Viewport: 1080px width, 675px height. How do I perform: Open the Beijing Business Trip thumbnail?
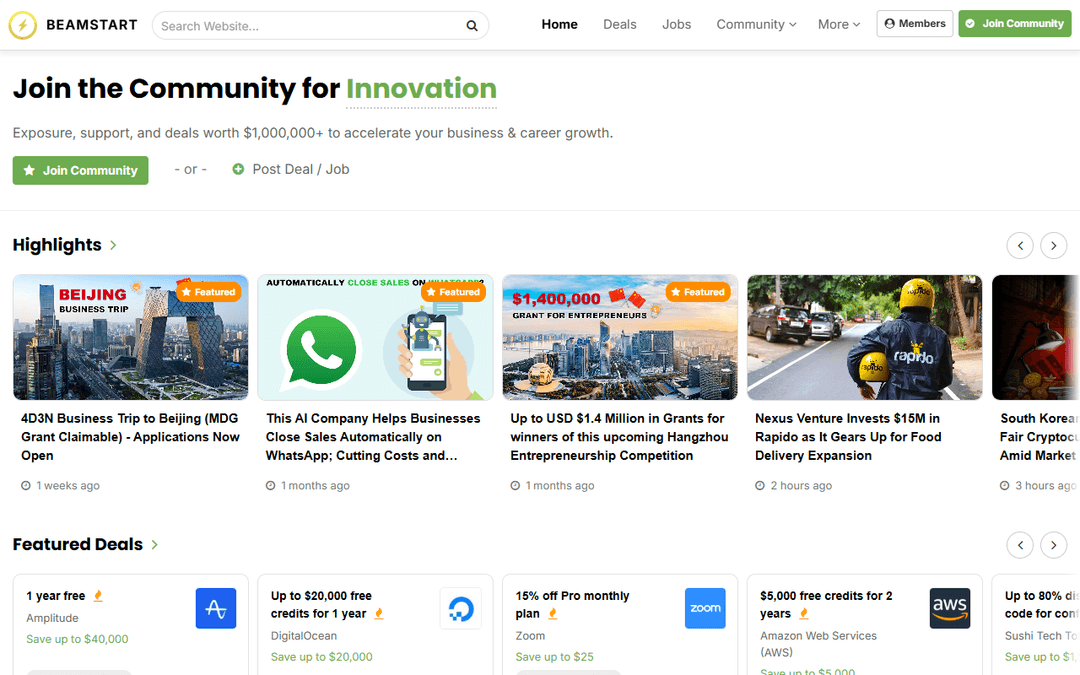tap(131, 338)
